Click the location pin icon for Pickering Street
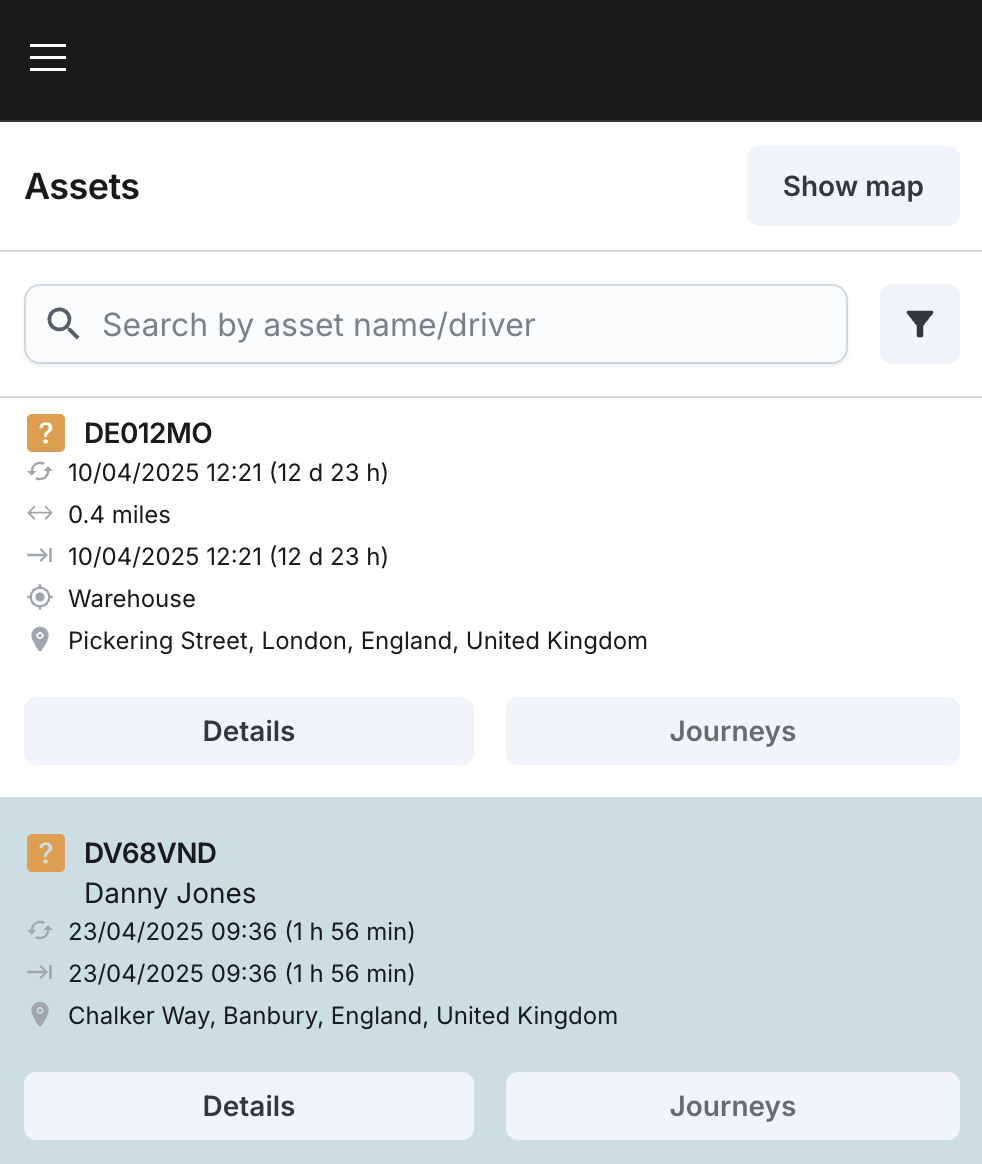 tap(40, 640)
